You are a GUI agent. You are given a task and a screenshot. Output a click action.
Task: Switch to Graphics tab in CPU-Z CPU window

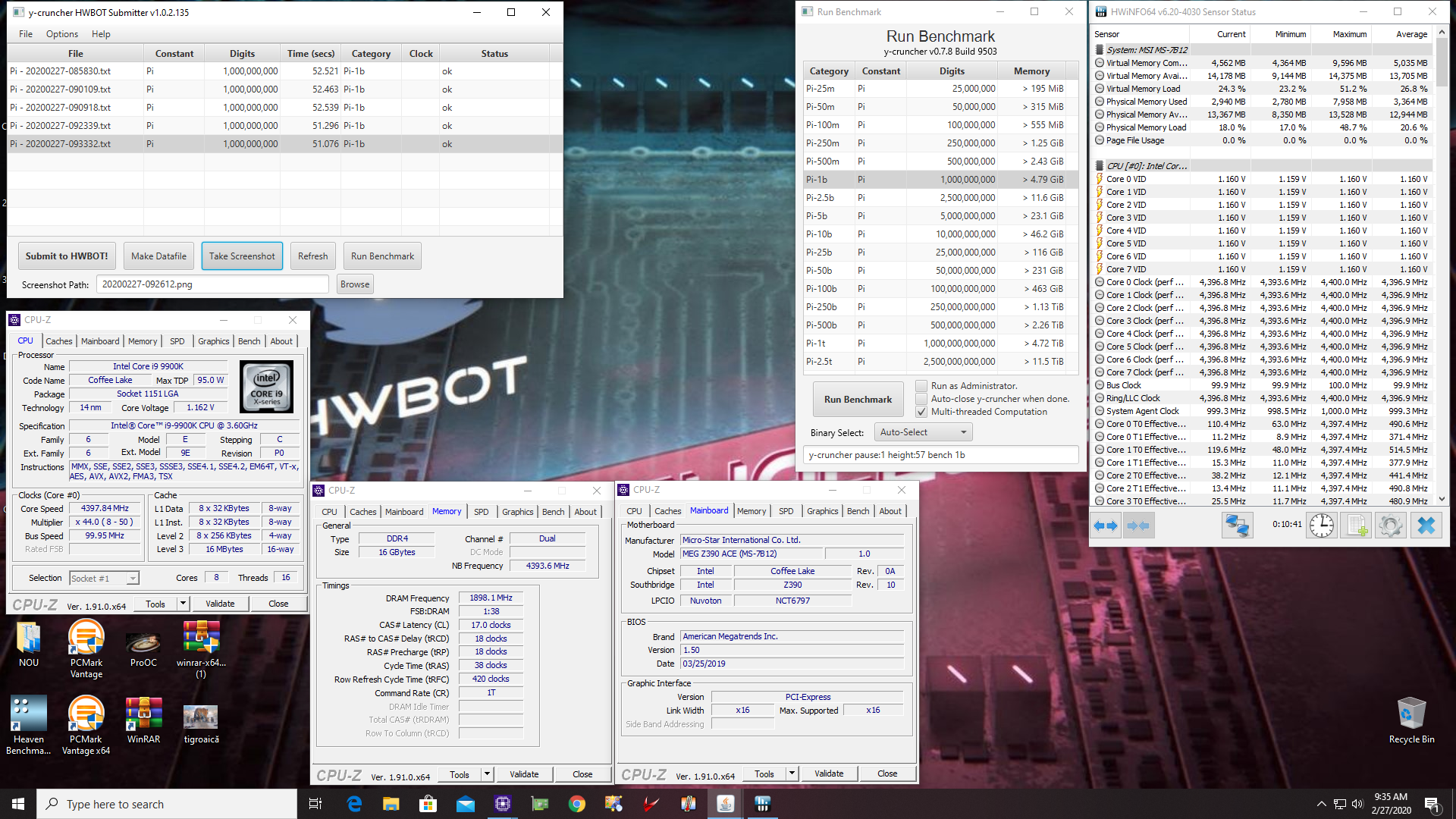click(x=213, y=341)
